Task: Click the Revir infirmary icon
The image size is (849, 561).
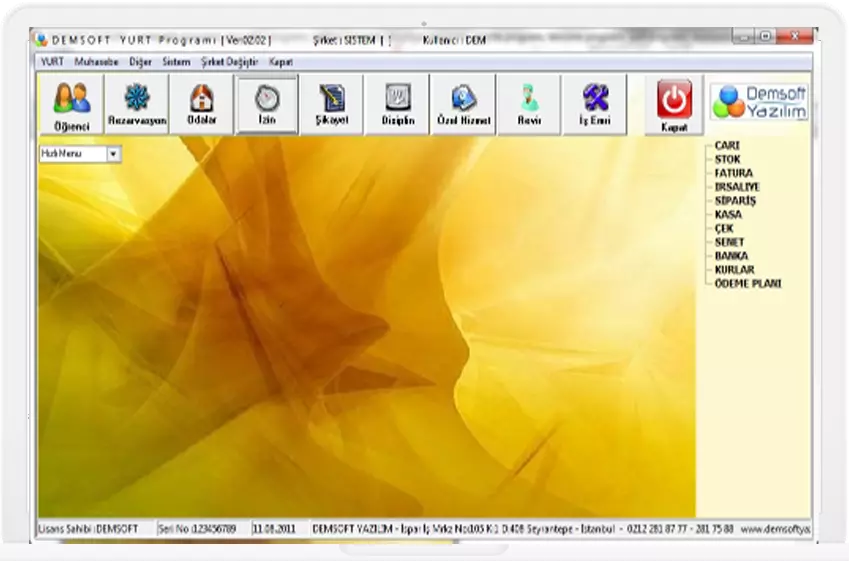Action: point(528,104)
